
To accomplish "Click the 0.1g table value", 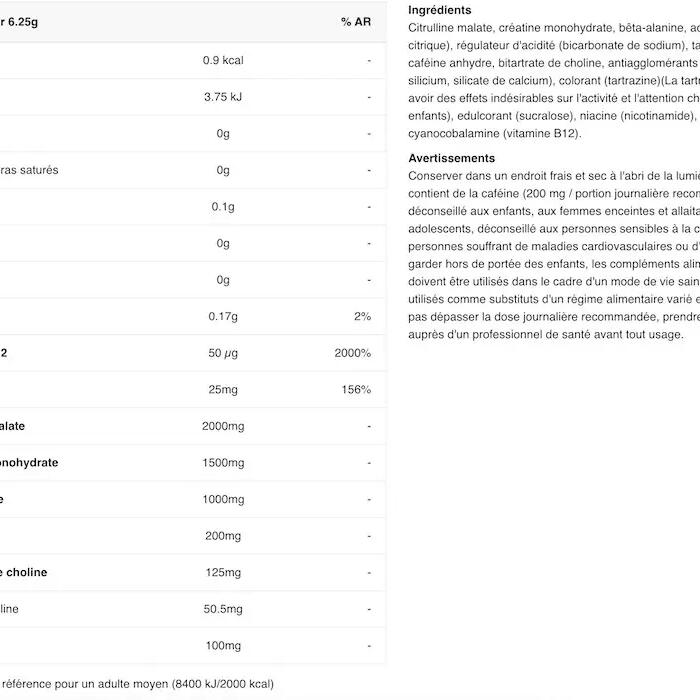I will [223, 207].
